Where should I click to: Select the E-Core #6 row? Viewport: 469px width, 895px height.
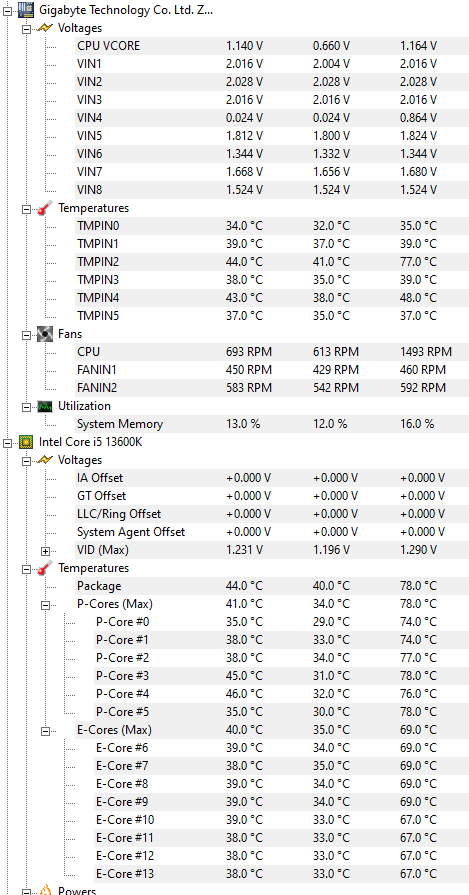(280, 748)
